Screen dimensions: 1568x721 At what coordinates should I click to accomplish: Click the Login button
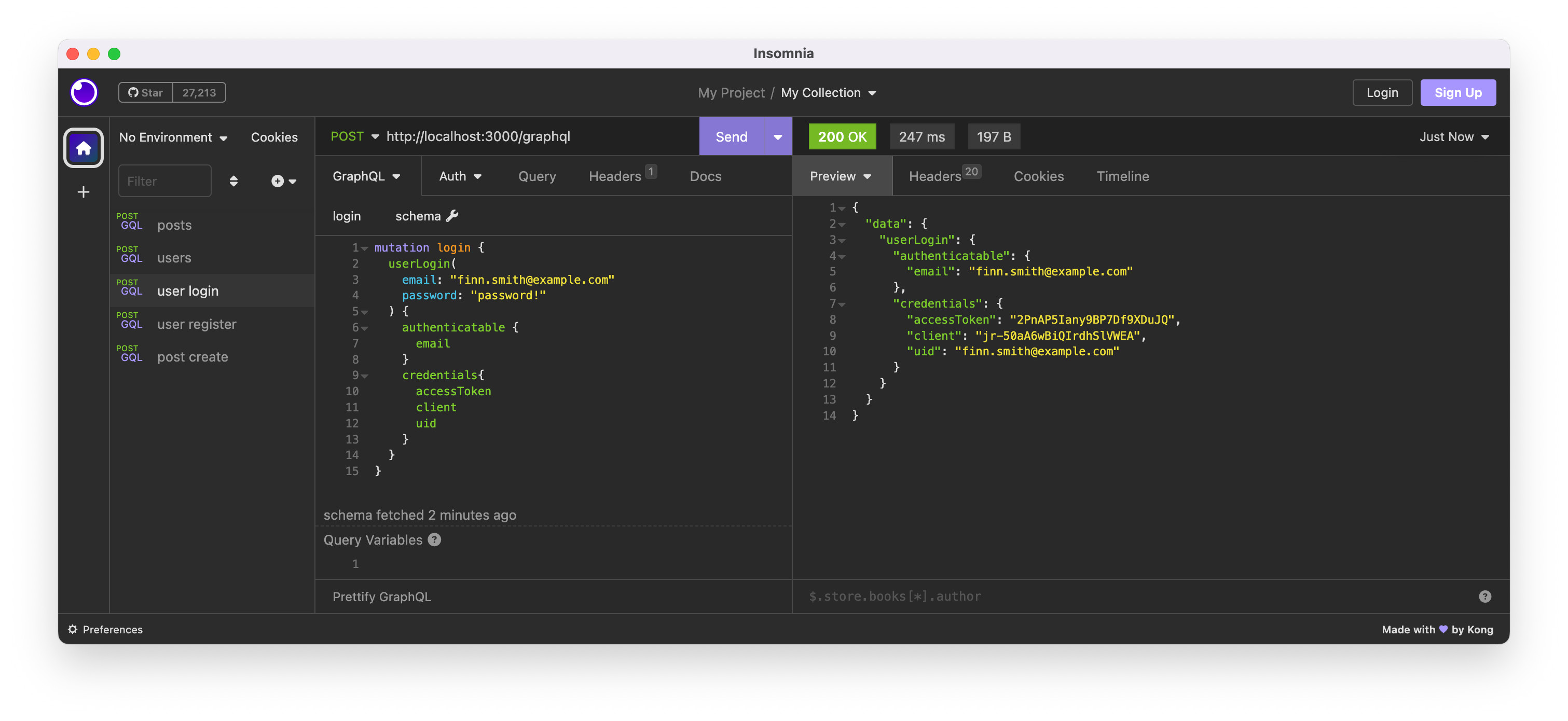(x=1382, y=92)
